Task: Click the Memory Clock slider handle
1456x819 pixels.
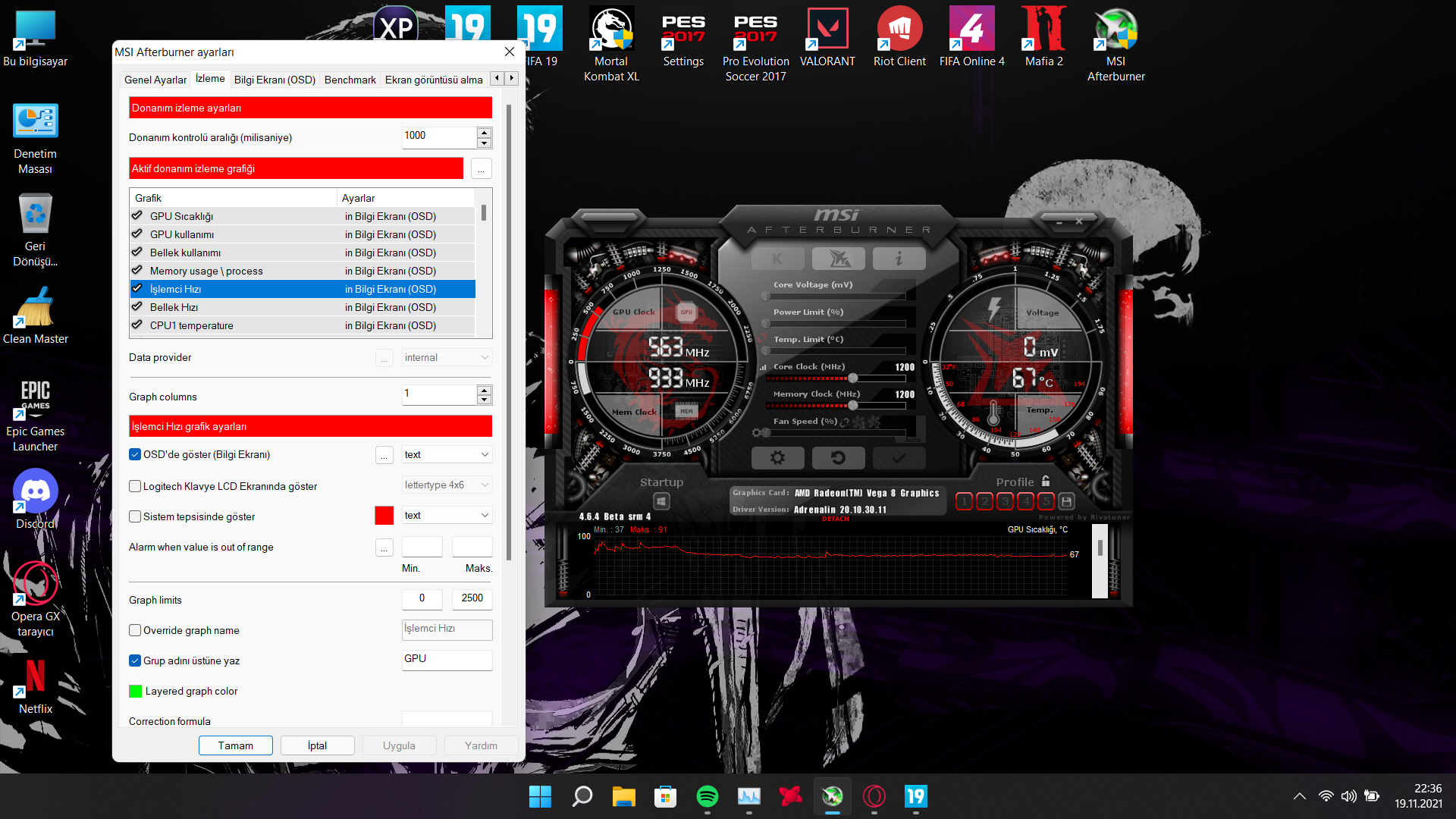Action: 852,405
